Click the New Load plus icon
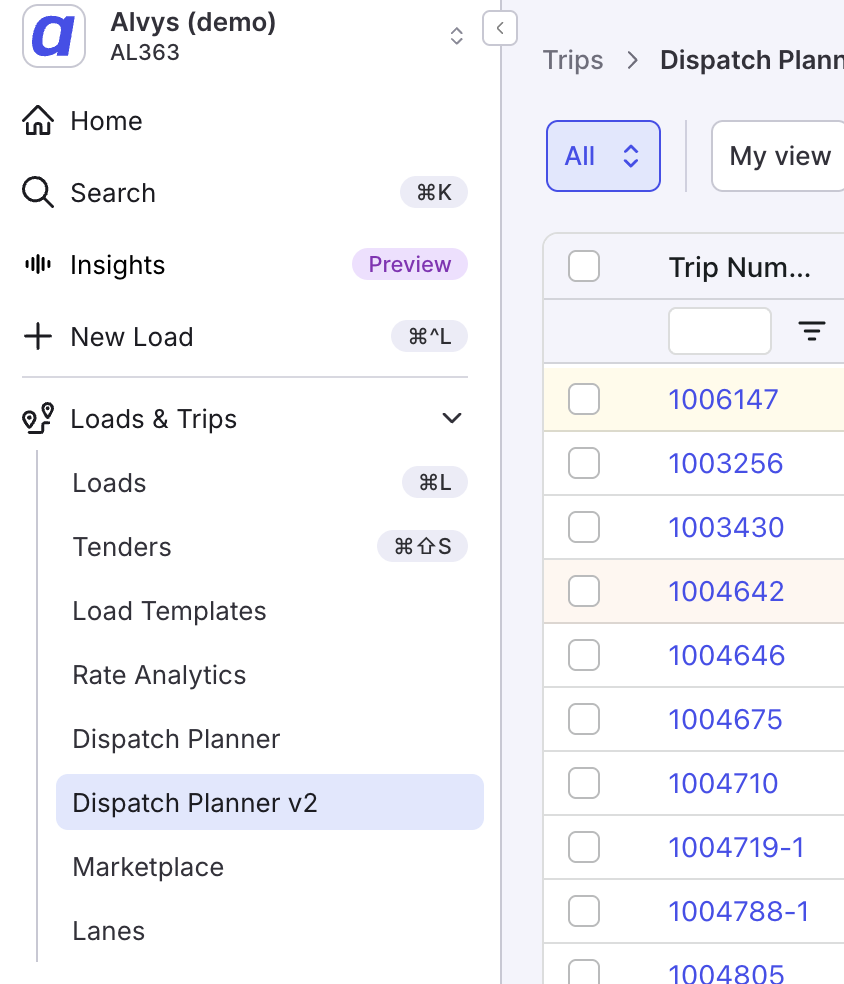The image size is (844, 984). [38, 336]
